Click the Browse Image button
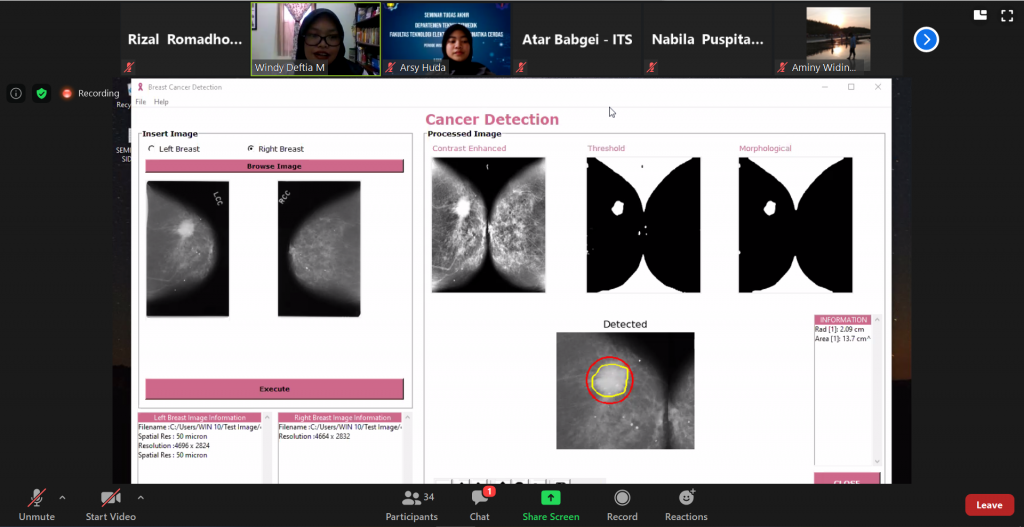This screenshot has width=1024, height=527. [x=274, y=166]
